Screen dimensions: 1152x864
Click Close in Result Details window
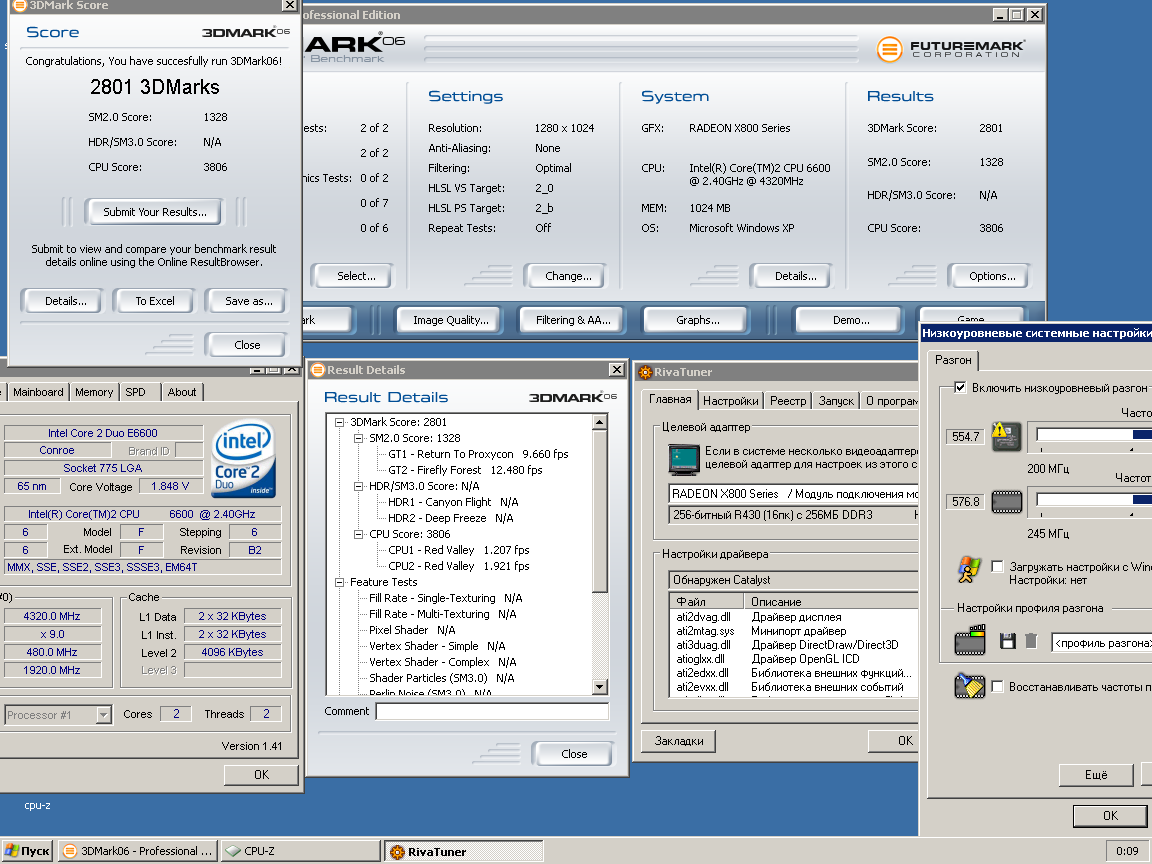(x=574, y=754)
